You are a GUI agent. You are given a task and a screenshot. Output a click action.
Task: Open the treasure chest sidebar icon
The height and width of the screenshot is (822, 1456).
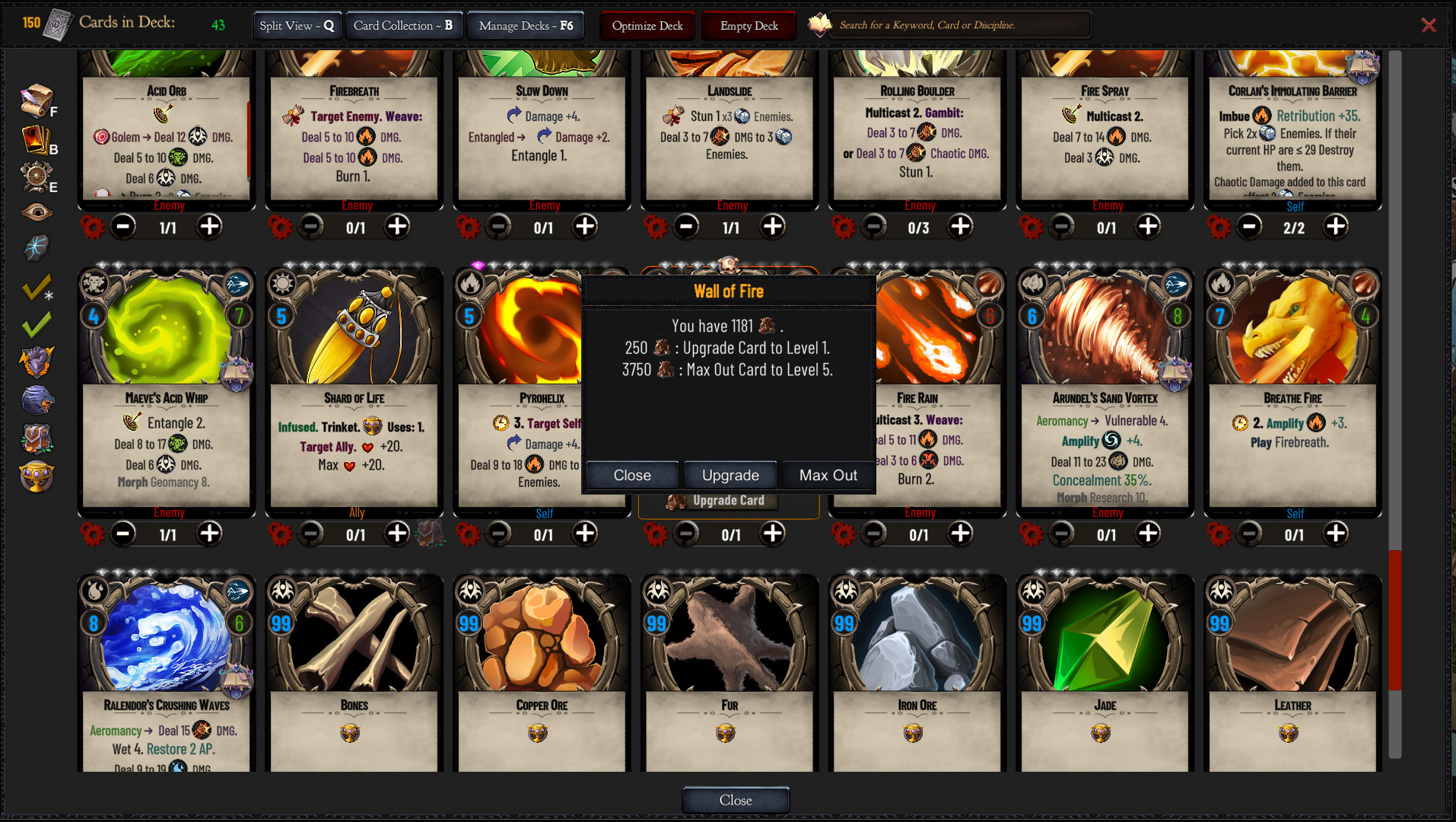[37, 439]
